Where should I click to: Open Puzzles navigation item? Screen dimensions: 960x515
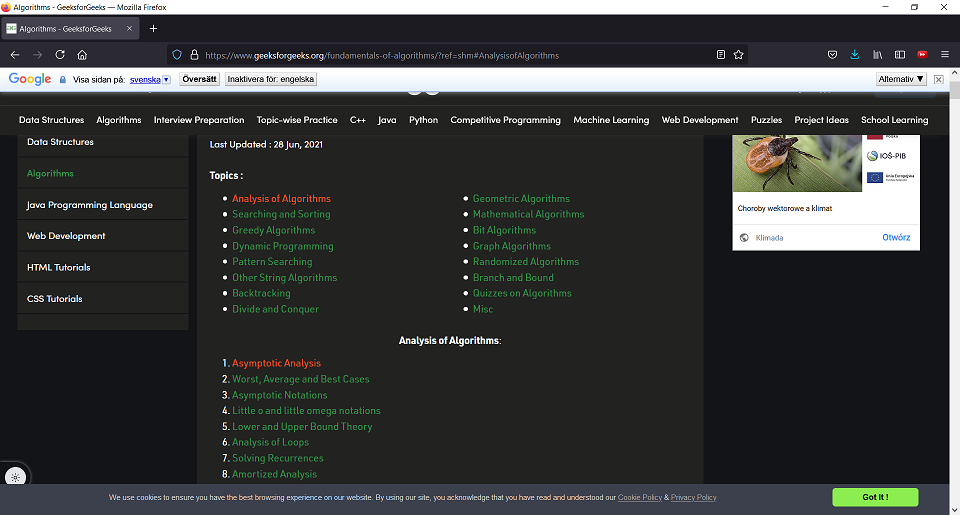(767, 120)
